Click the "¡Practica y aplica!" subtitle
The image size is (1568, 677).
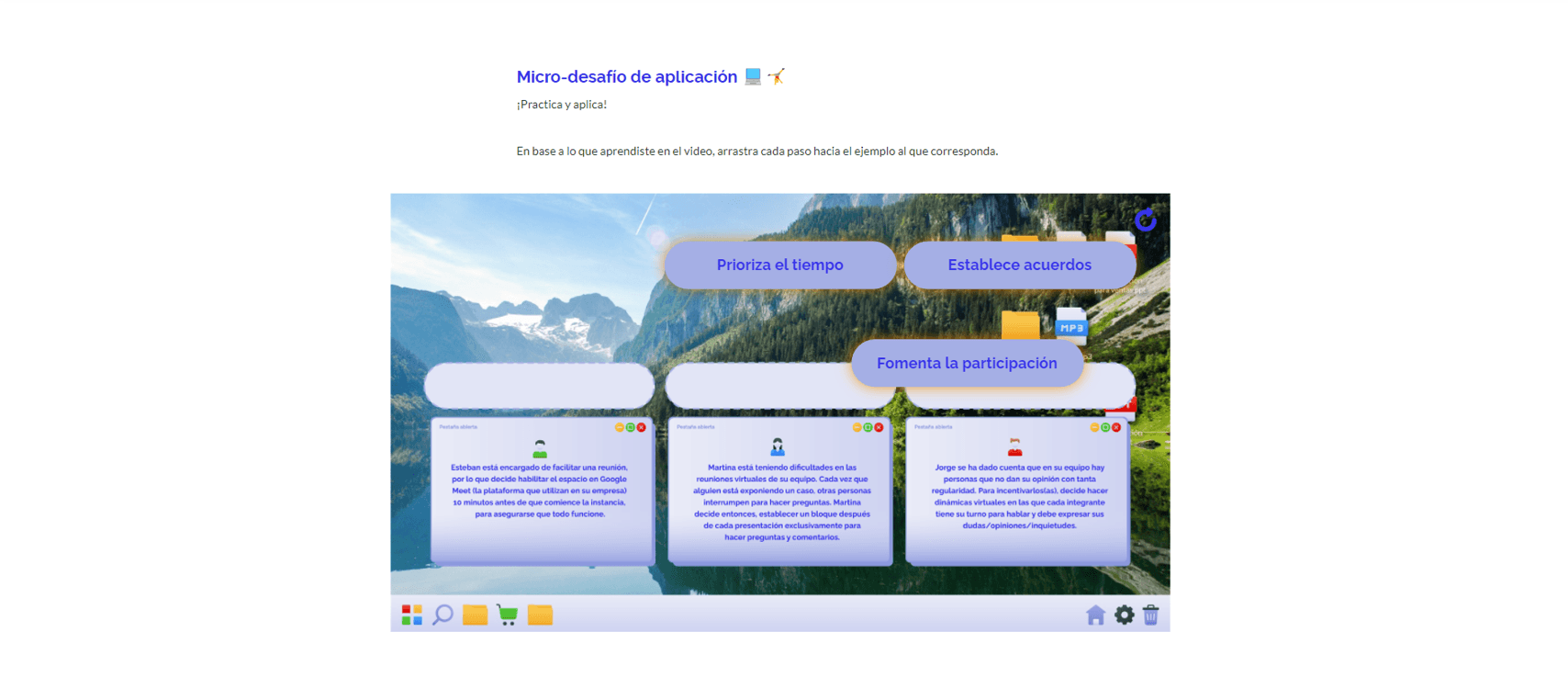pos(562,105)
